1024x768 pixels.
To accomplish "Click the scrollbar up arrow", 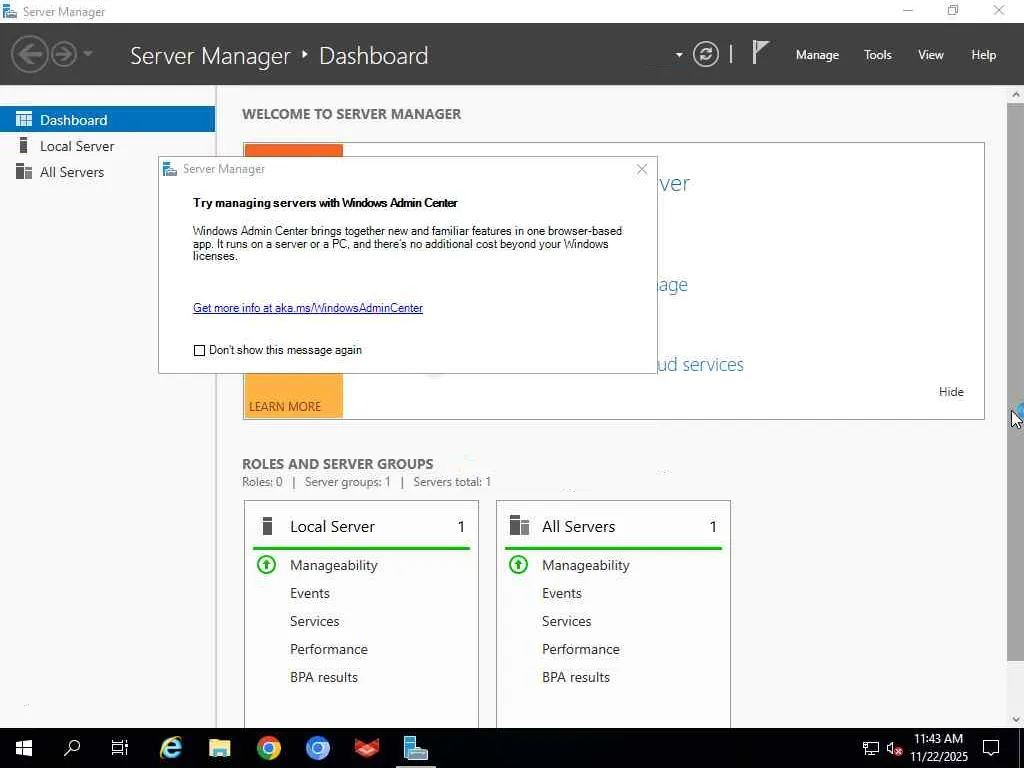I will (x=1016, y=95).
